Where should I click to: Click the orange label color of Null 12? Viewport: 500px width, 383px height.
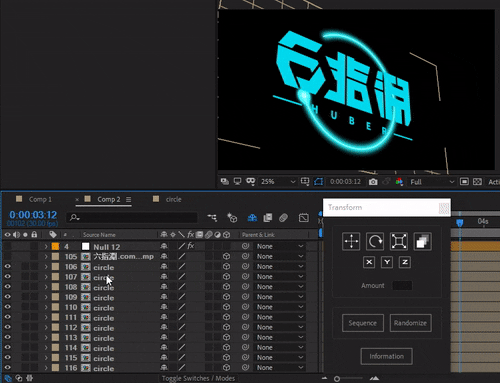pyautogui.click(x=55, y=246)
